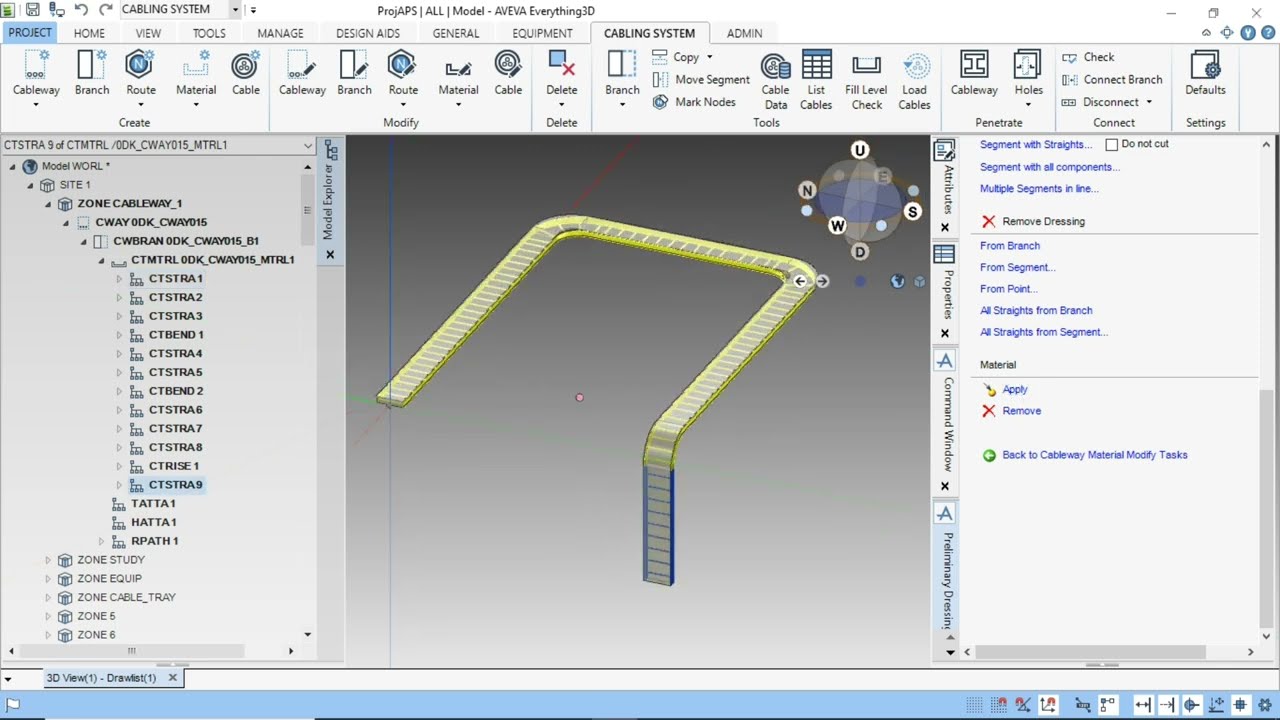
Task: Close the 3D View(1) tab
Action: click(x=172, y=678)
